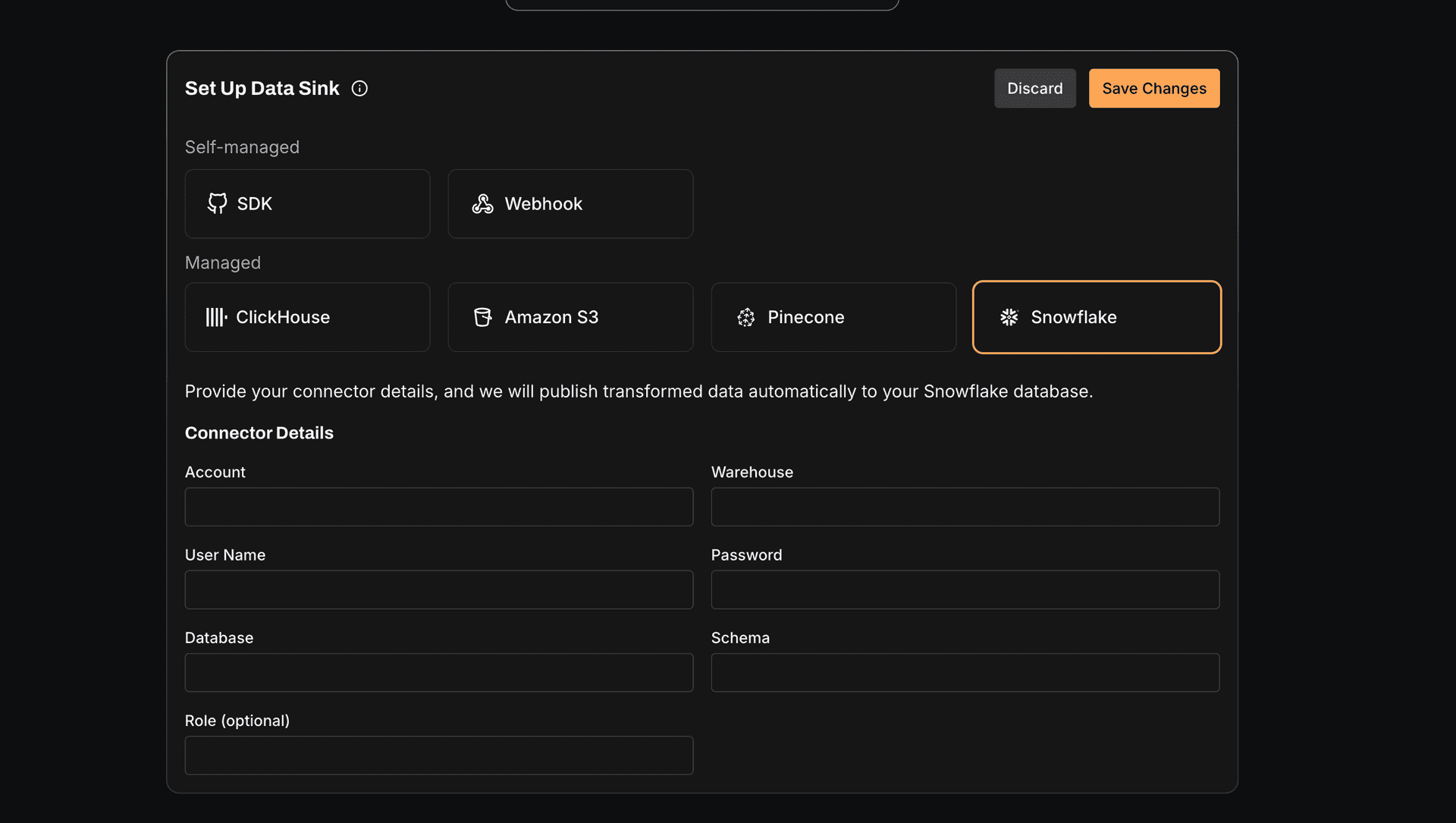Focus the Schema input field
This screenshot has height=823, width=1456.
click(965, 672)
